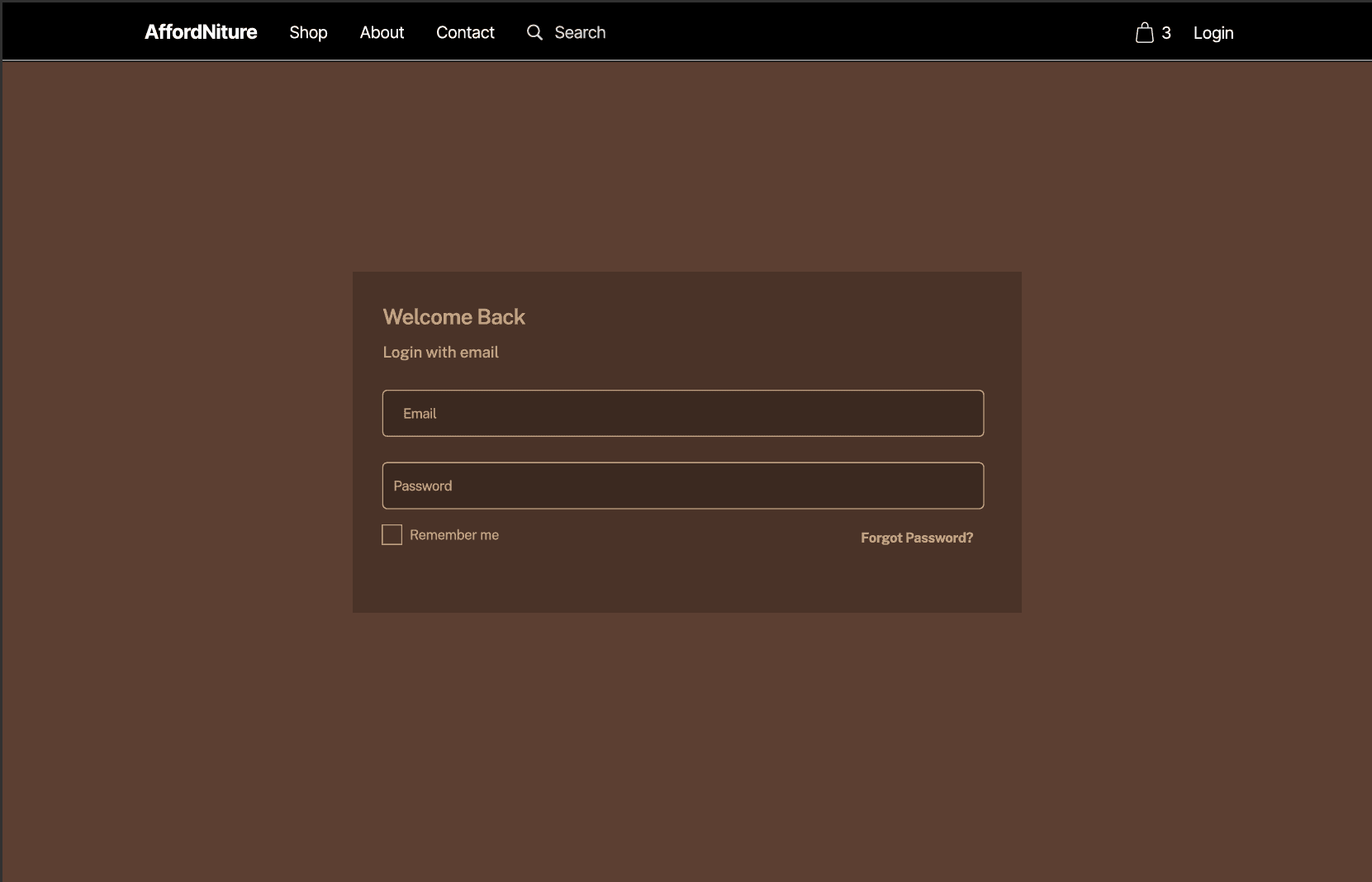Image resolution: width=1372 pixels, height=882 pixels.
Task: Focus the Password input field
Action: pos(682,486)
